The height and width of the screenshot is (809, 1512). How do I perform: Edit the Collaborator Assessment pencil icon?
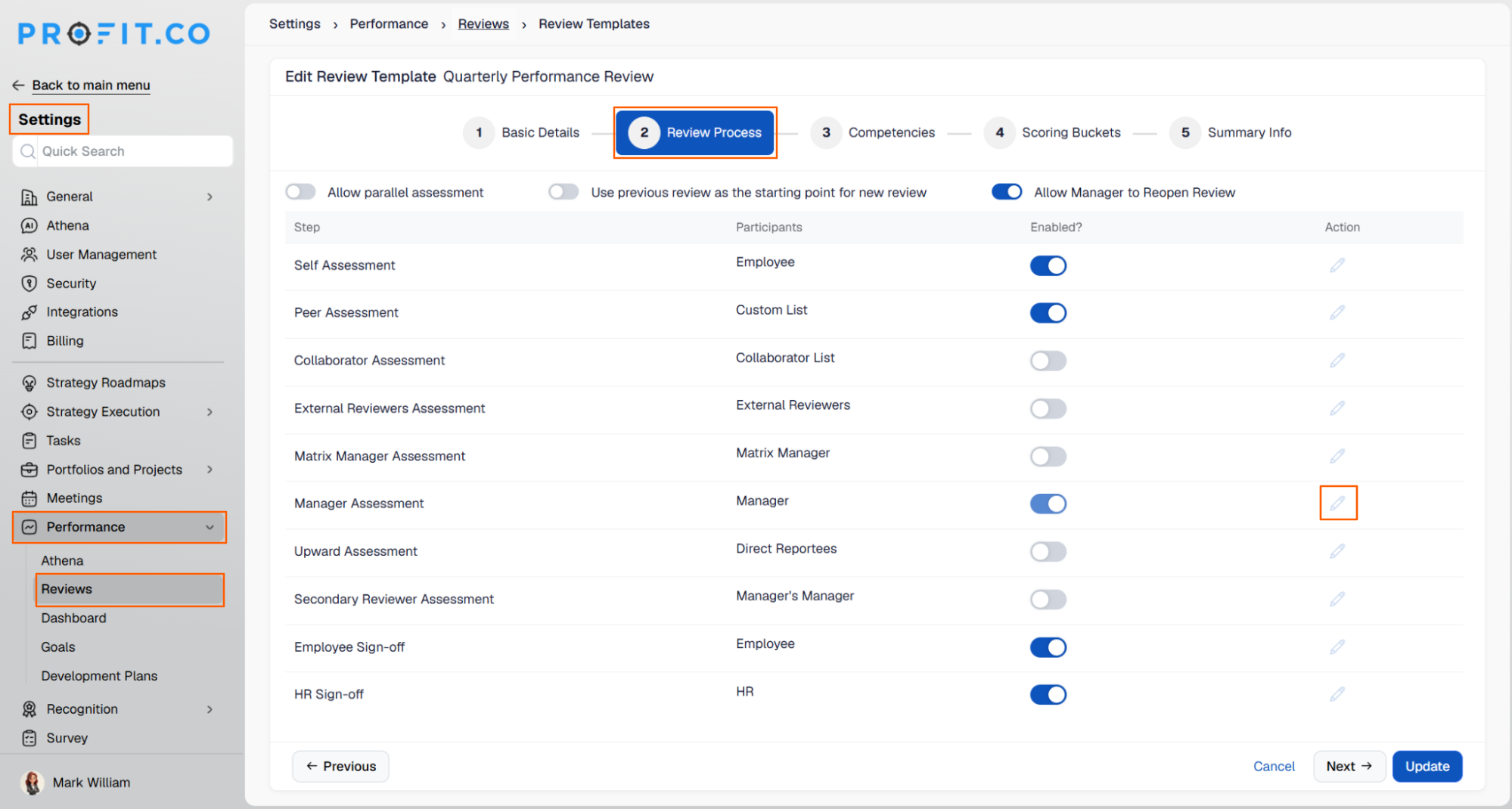coord(1337,361)
